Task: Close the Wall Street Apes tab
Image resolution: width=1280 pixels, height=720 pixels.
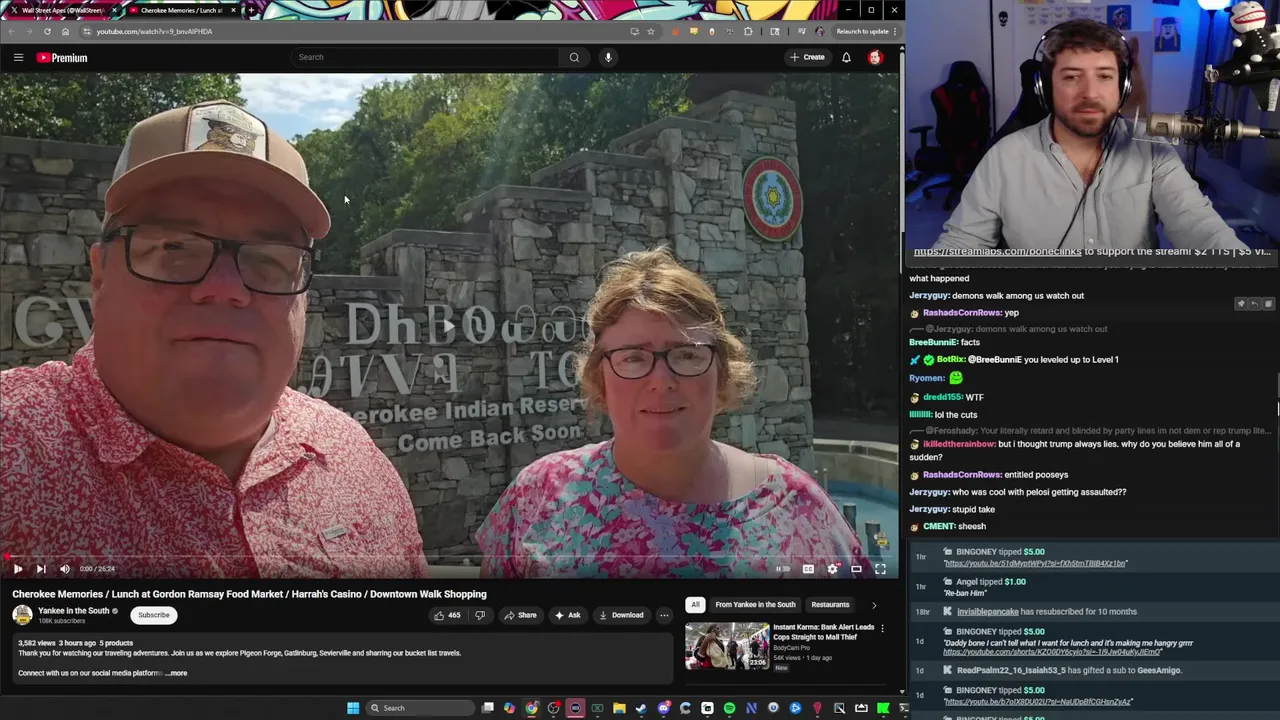Action: point(114,10)
